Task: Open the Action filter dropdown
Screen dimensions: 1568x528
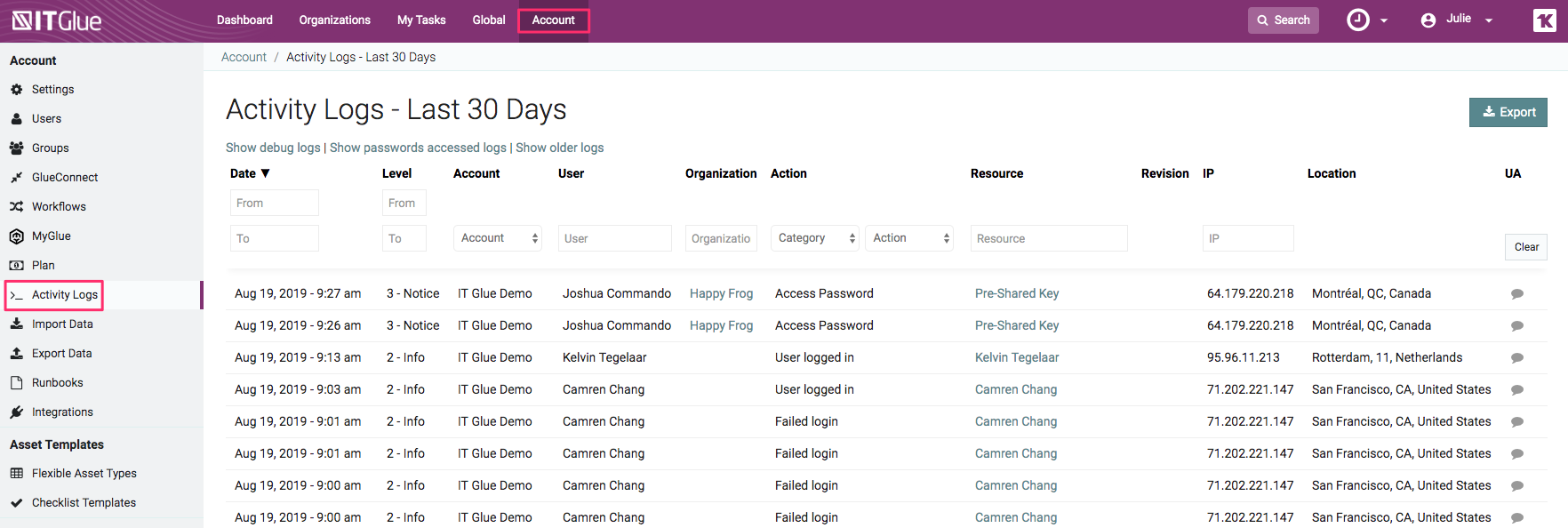Action: (909, 238)
